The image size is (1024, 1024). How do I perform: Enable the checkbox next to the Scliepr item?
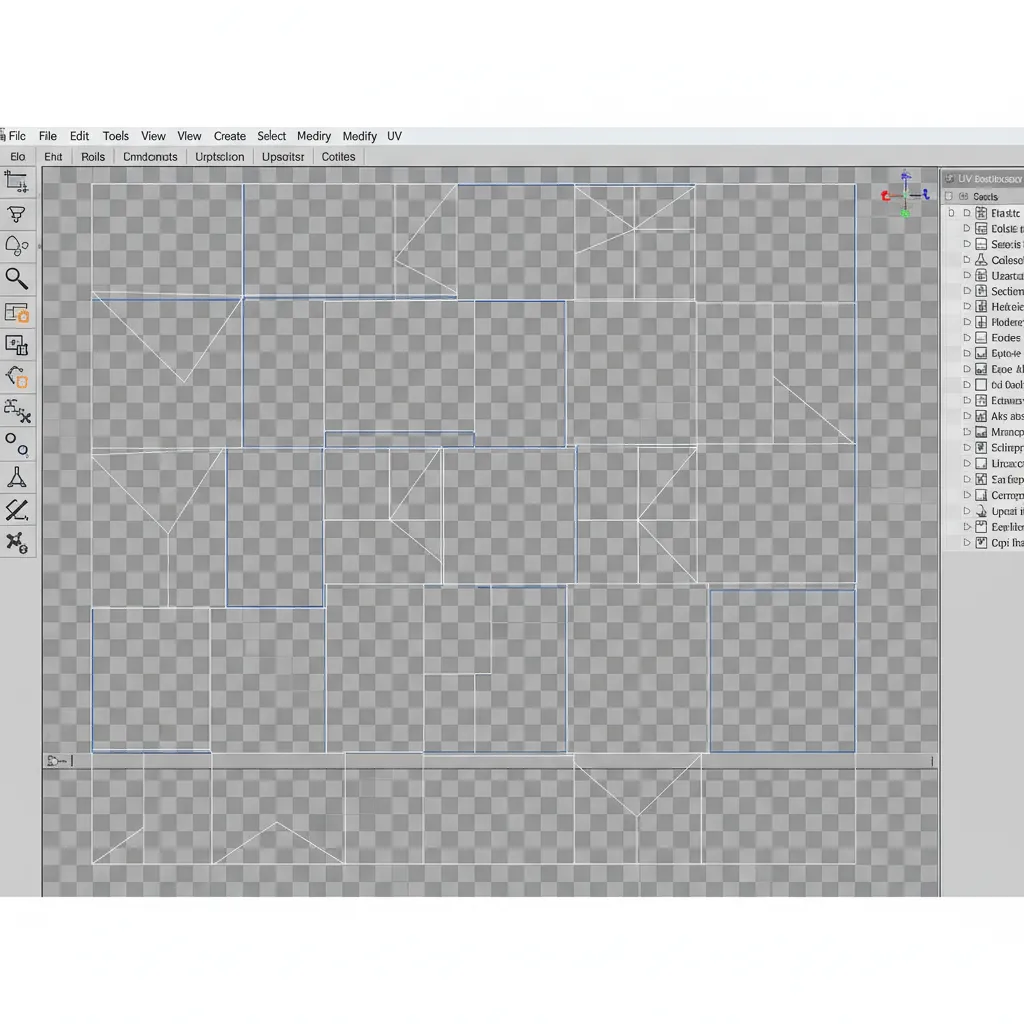click(980, 447)
